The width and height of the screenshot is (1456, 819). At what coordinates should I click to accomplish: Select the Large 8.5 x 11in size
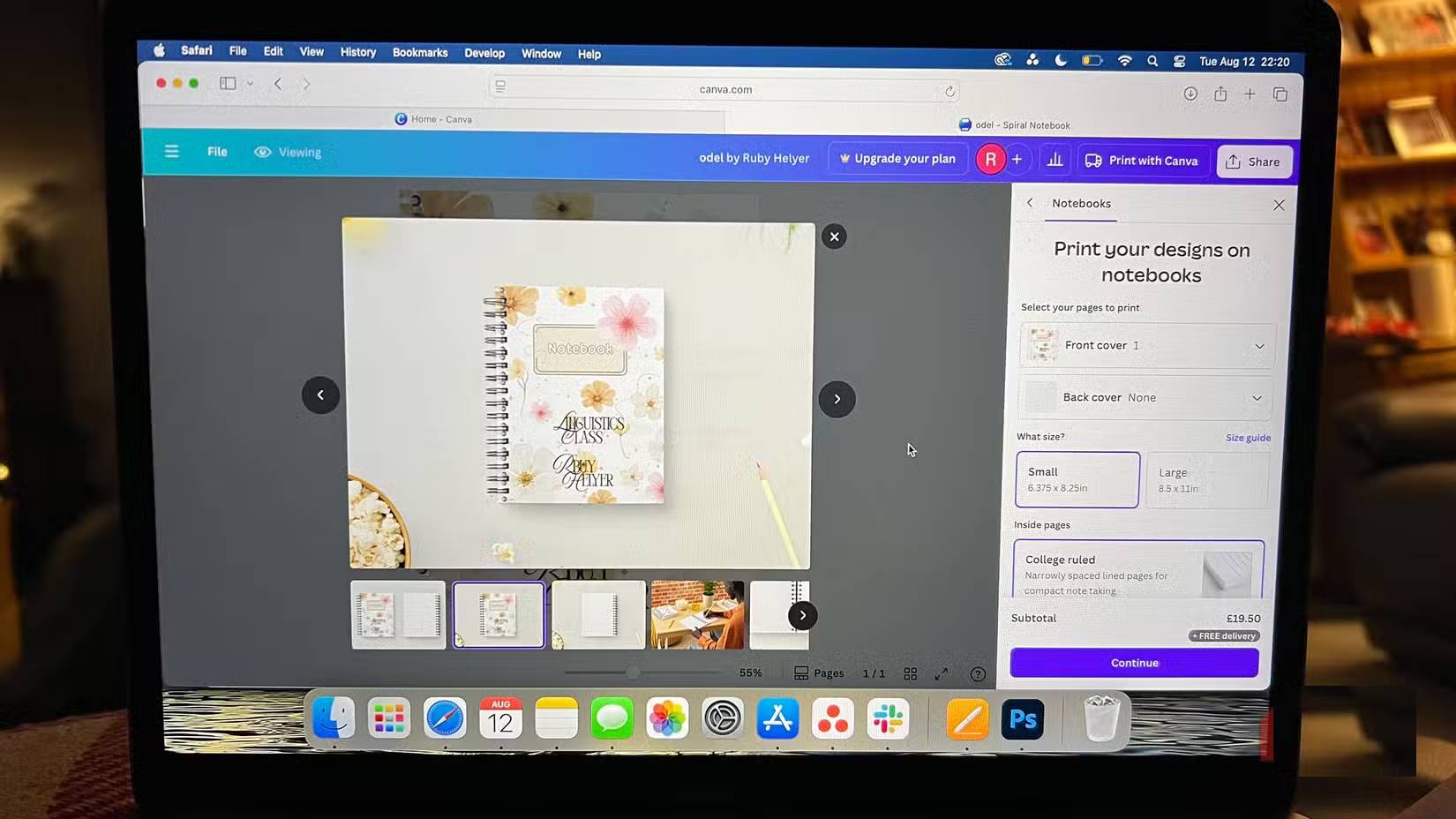1207,479
